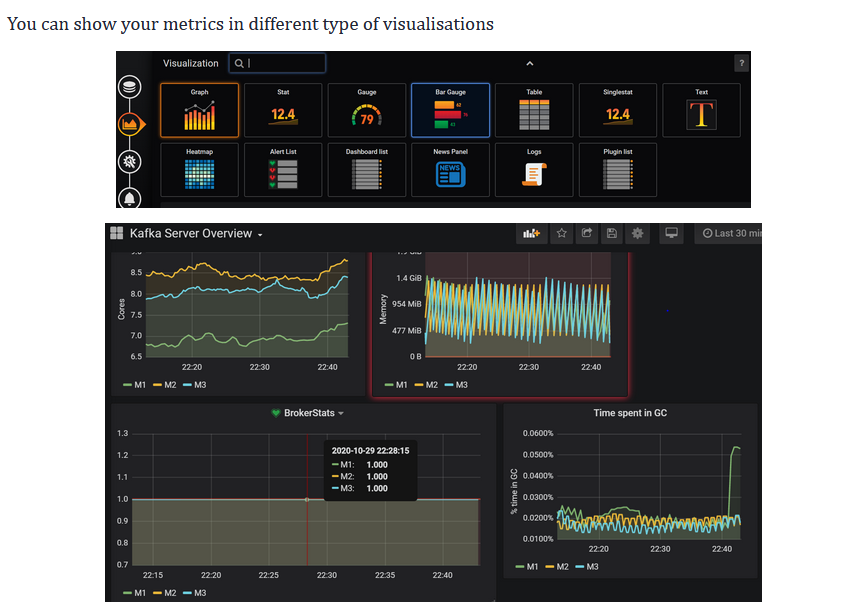This screenshot has width=852, height=616.
Task: Focus the Visualization search input field
Action: point(277,63)
